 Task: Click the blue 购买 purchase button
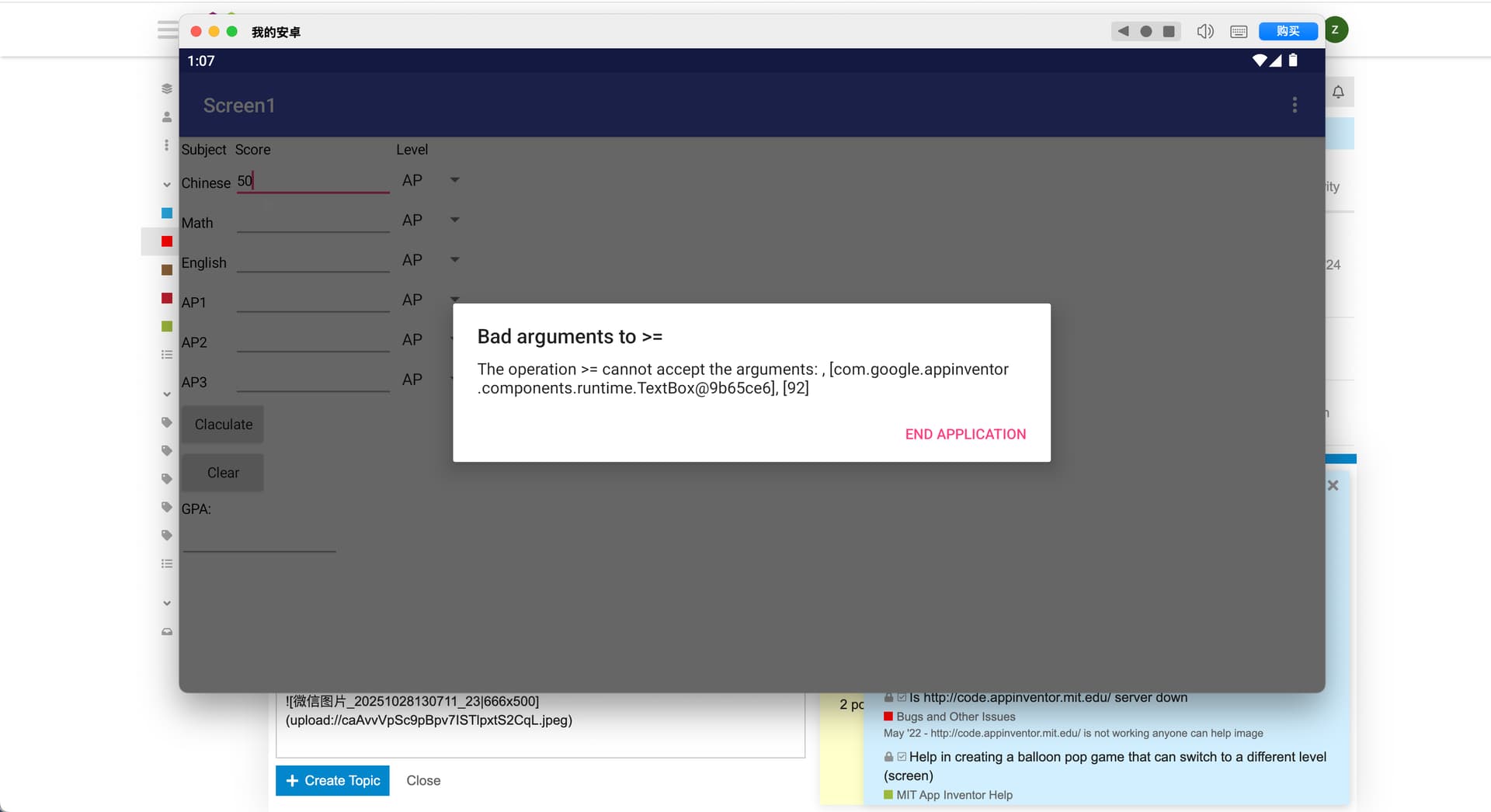[x=1288, y=31]
